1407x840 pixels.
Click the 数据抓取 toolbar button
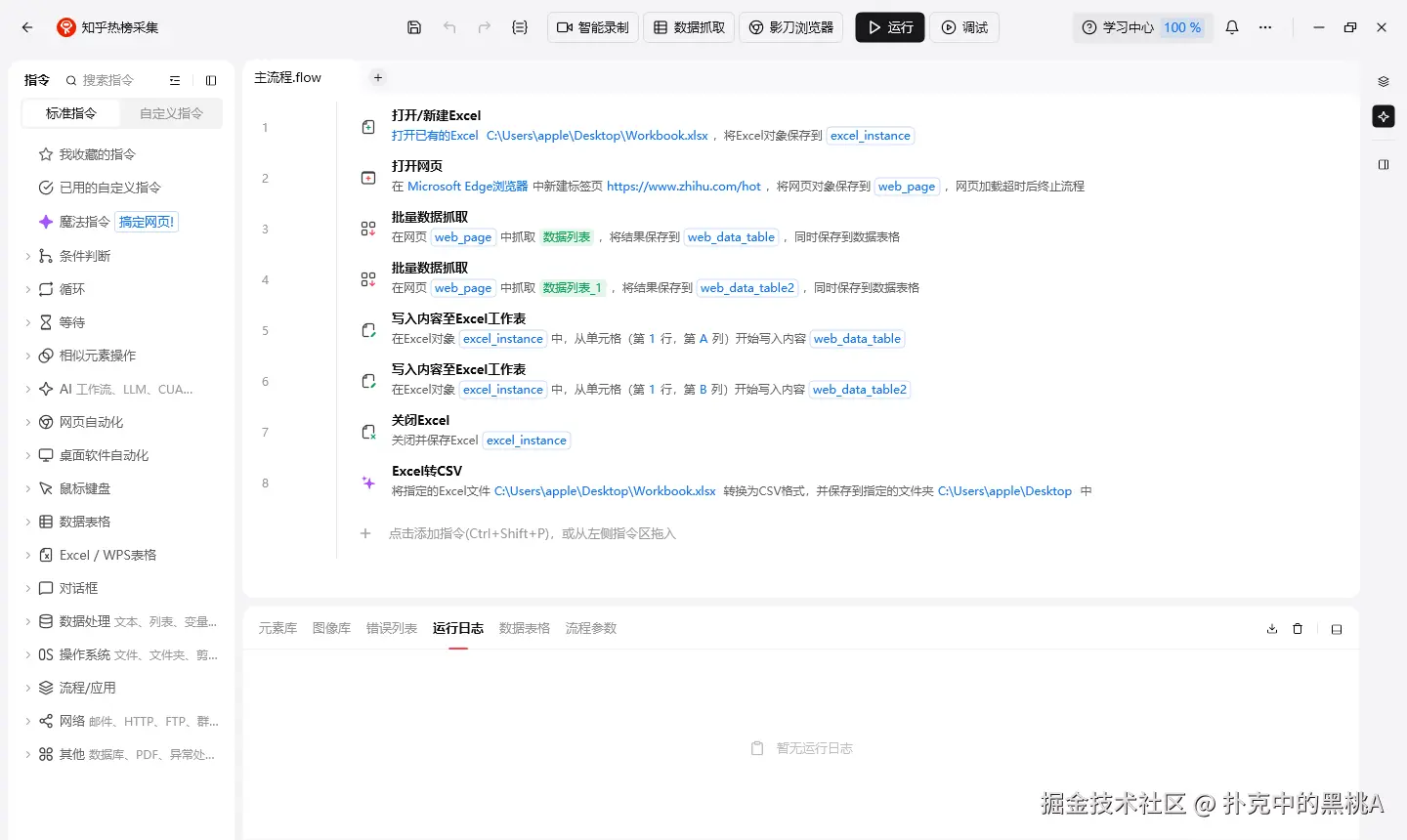tap(689, 27)
